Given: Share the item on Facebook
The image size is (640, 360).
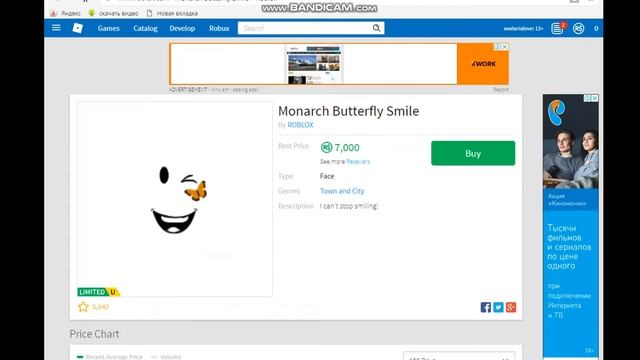Looking at the screenshot, I should (x=486, y=307).
